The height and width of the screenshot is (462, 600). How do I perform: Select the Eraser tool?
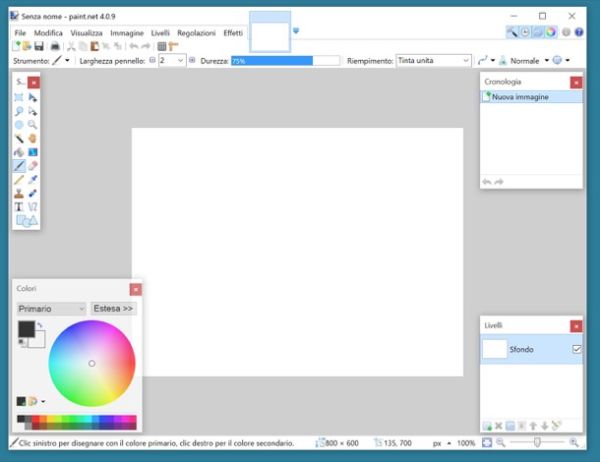pyautogui.click(x=33, y=165)
